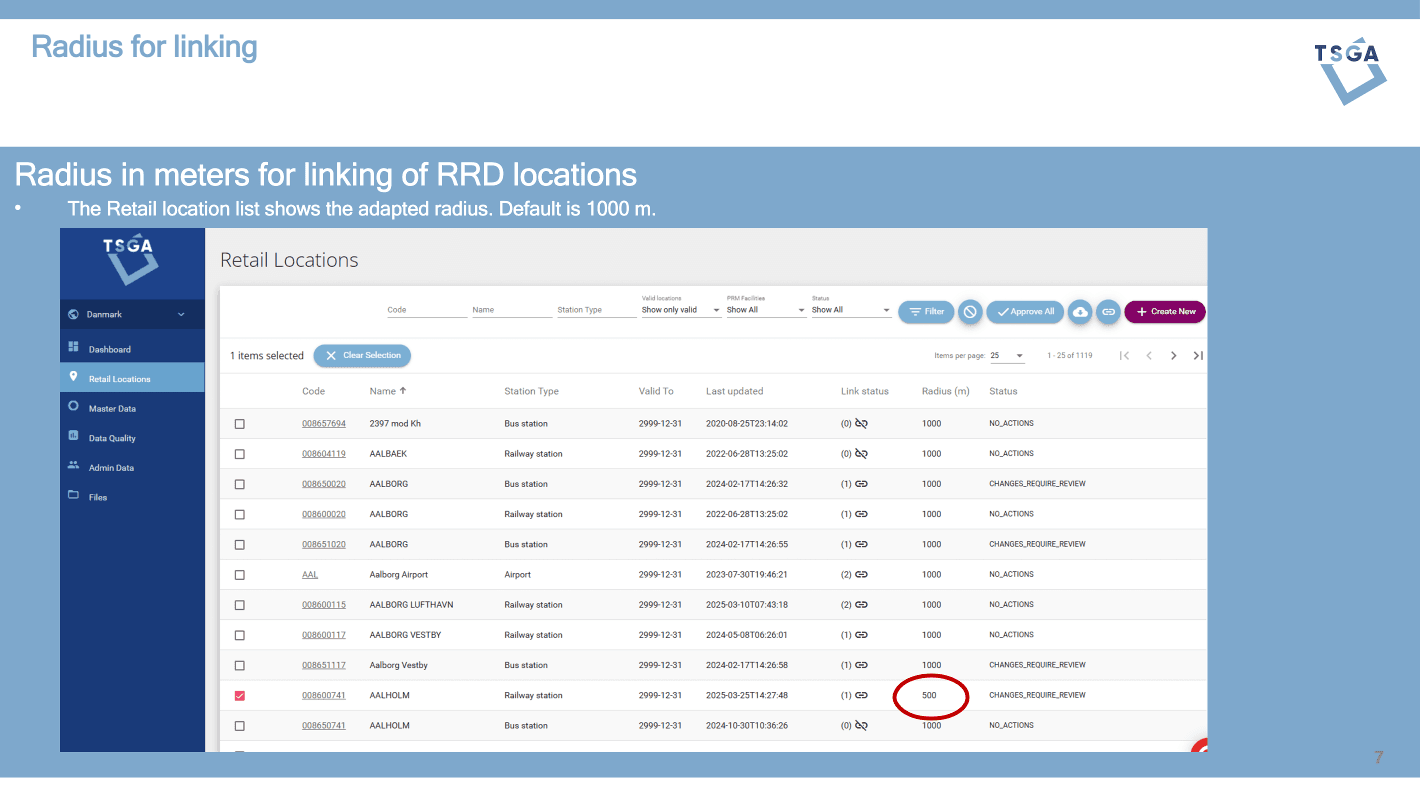Image resolution: width=1420 pixels, height=799 pixels.
Task: Open Master Data section
Action: (132, 408)
